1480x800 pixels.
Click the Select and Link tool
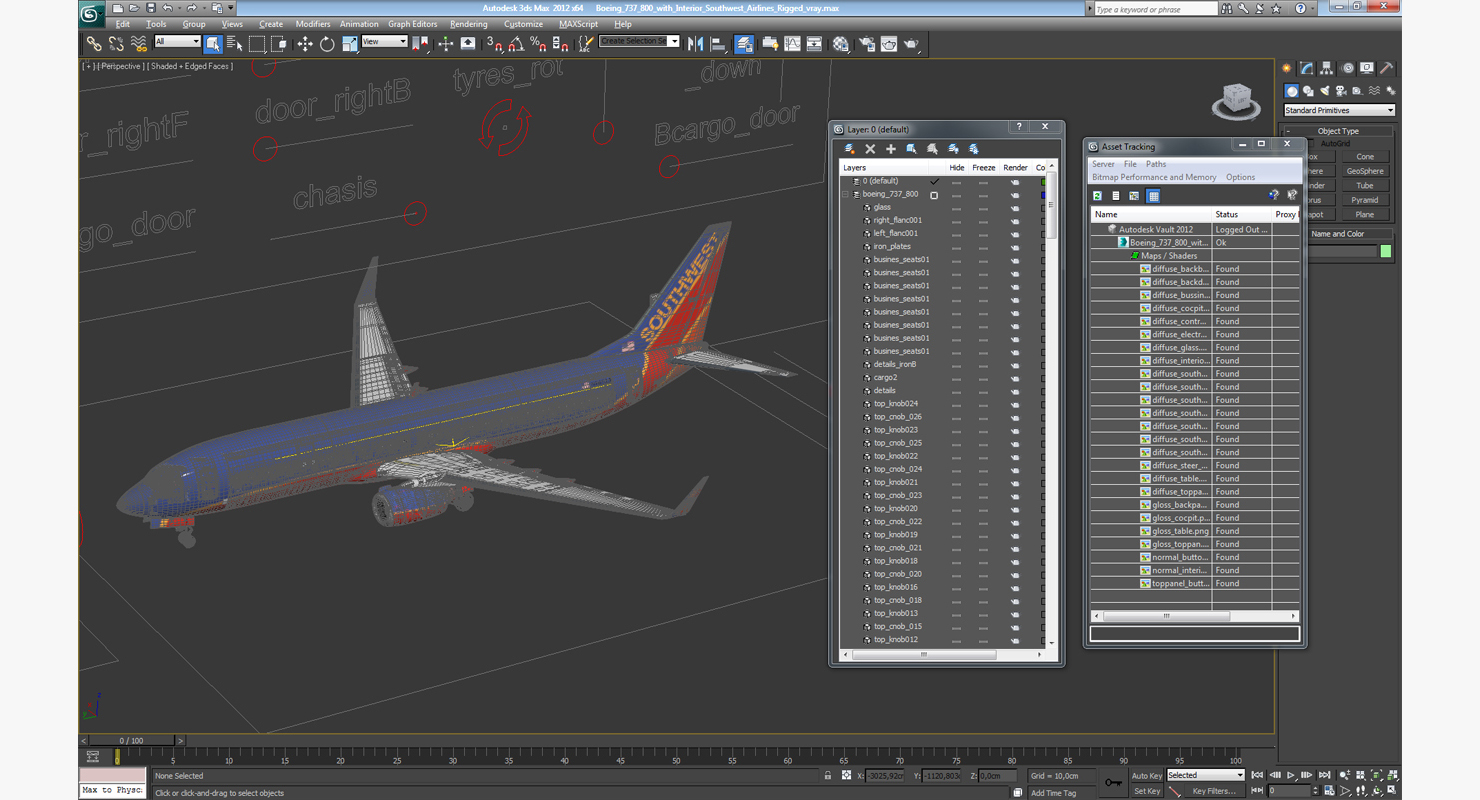(x=93, y=44)
